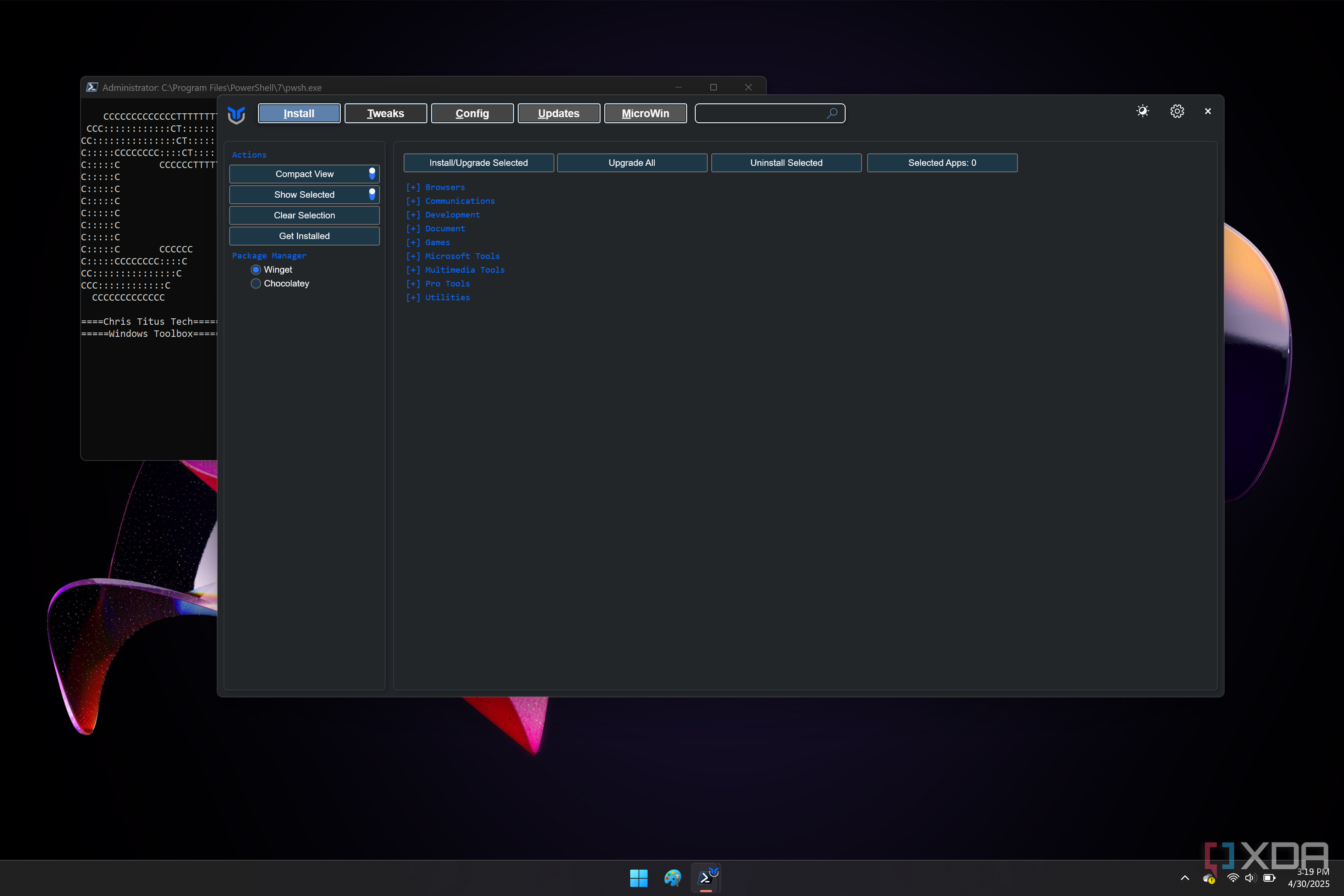Click the magnifier search icon
Viewport: 1344px width, 896px height.
point(832,113)
